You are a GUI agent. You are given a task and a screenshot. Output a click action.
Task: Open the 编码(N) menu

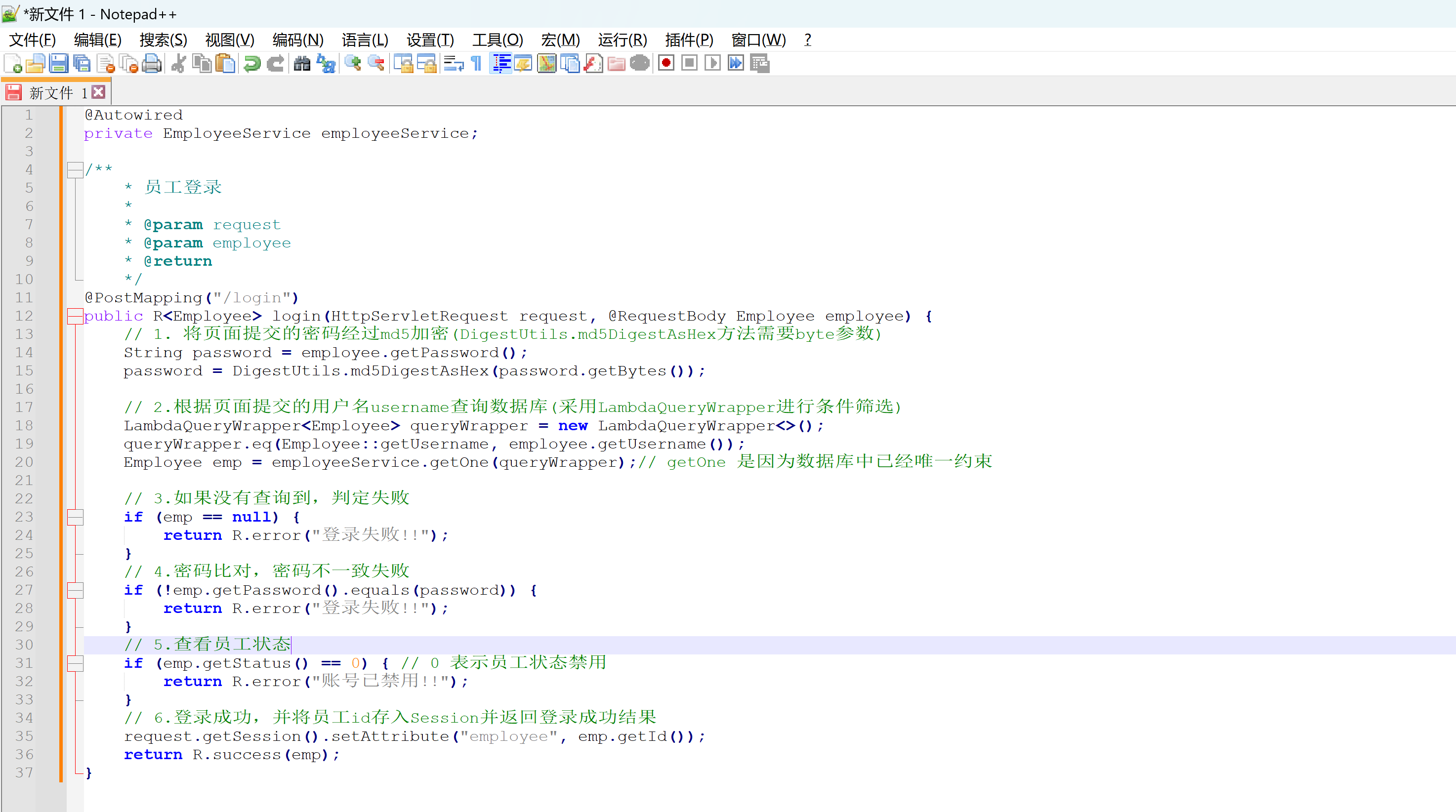(298, 40)
